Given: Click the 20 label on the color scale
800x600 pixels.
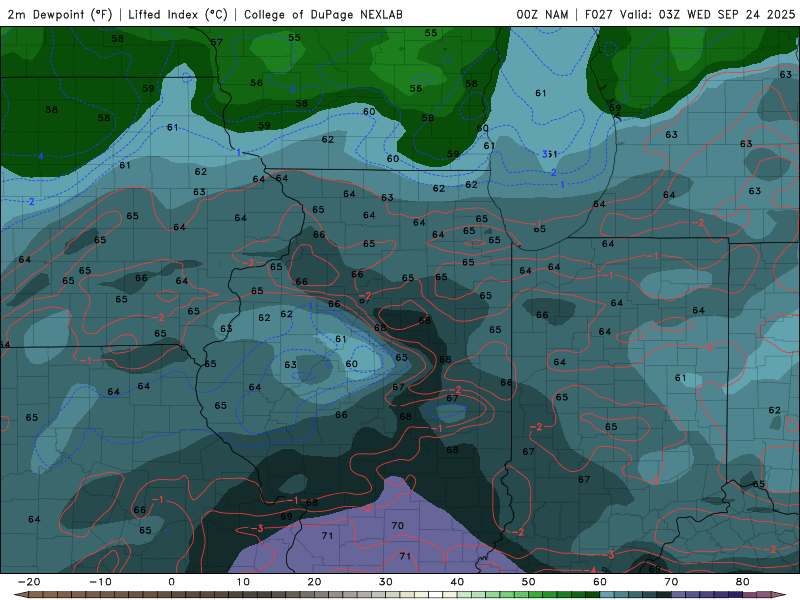Looking at the screenshot, I should pyautogui.click(x=314, y=582).
